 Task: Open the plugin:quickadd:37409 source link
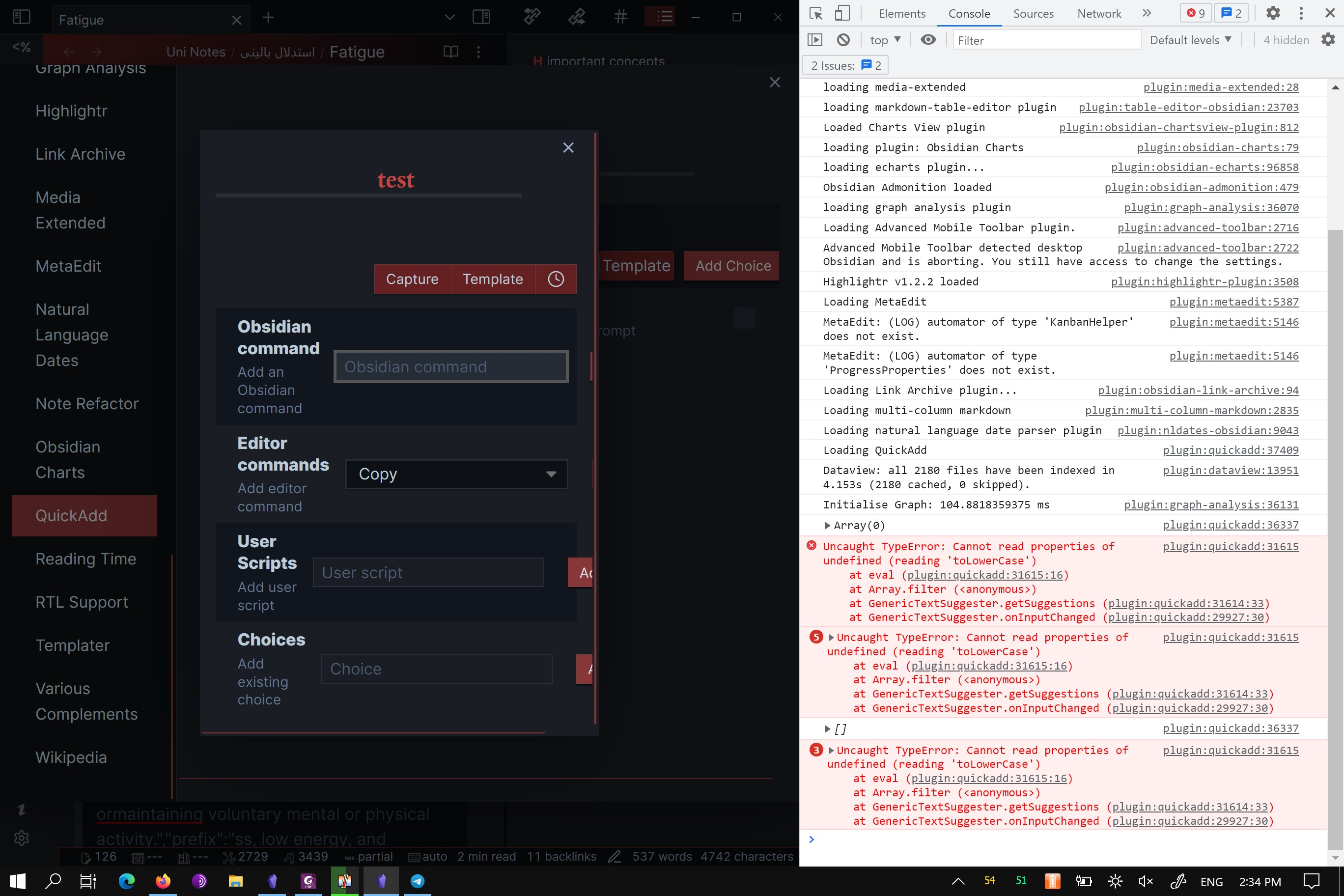(1231, 450)
